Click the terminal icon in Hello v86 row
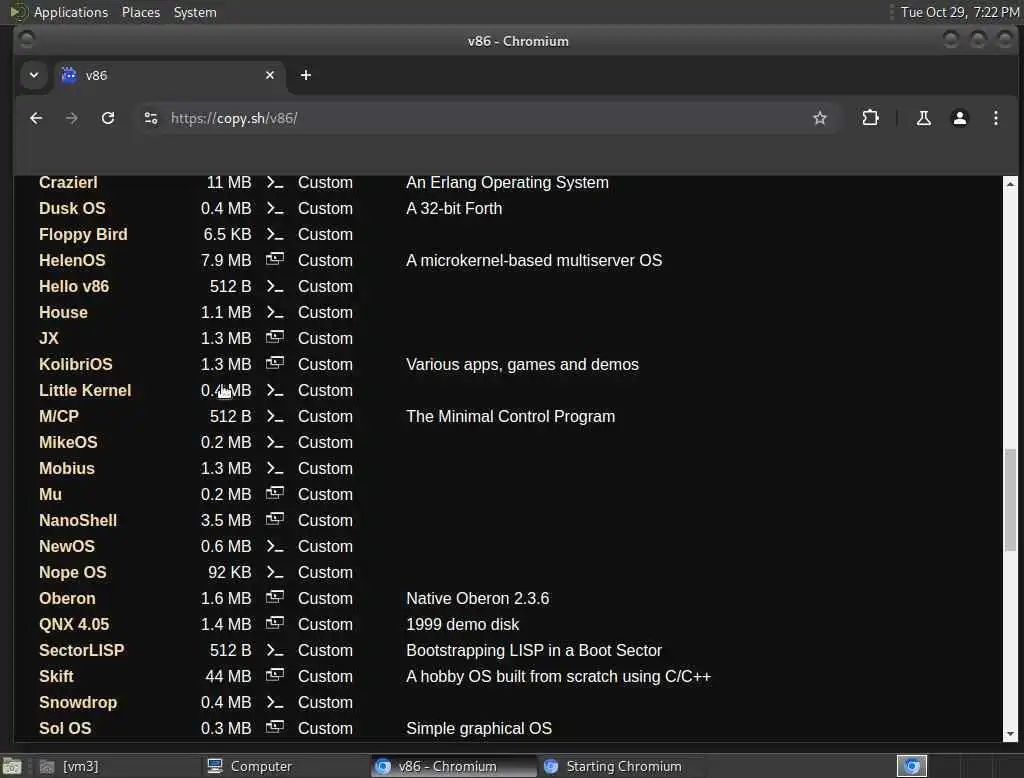 (275, 286)
